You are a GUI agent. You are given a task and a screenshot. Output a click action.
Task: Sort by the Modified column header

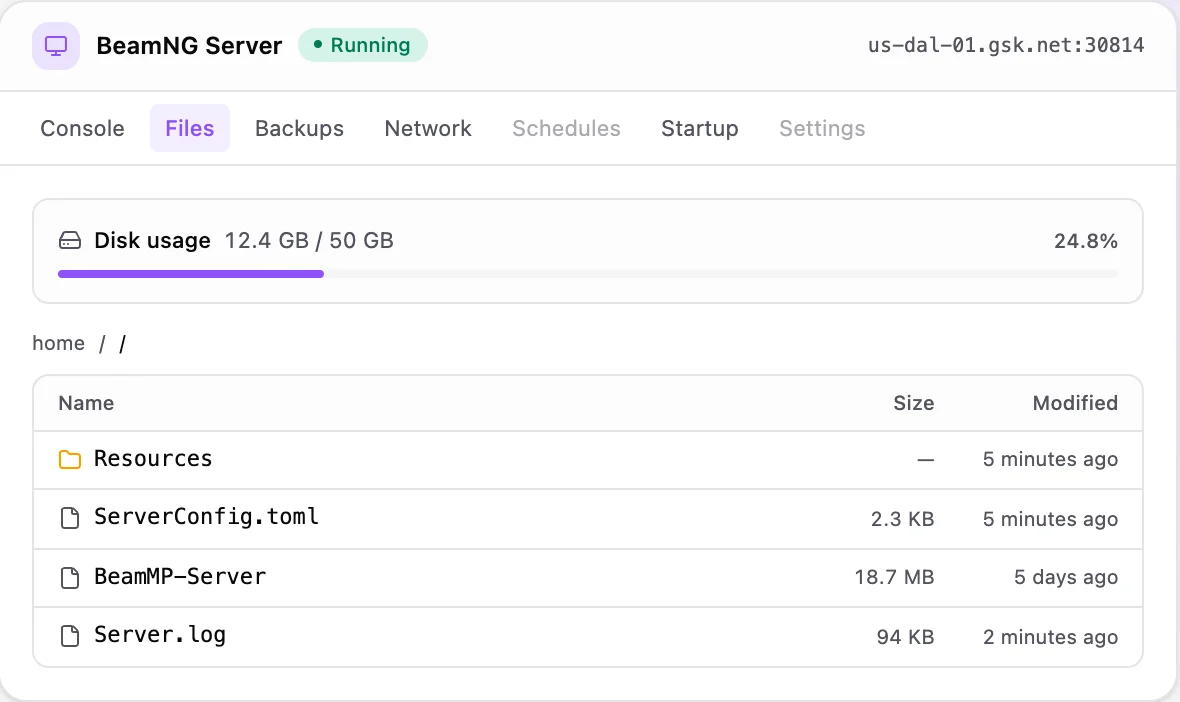(x=1075, y=403)
